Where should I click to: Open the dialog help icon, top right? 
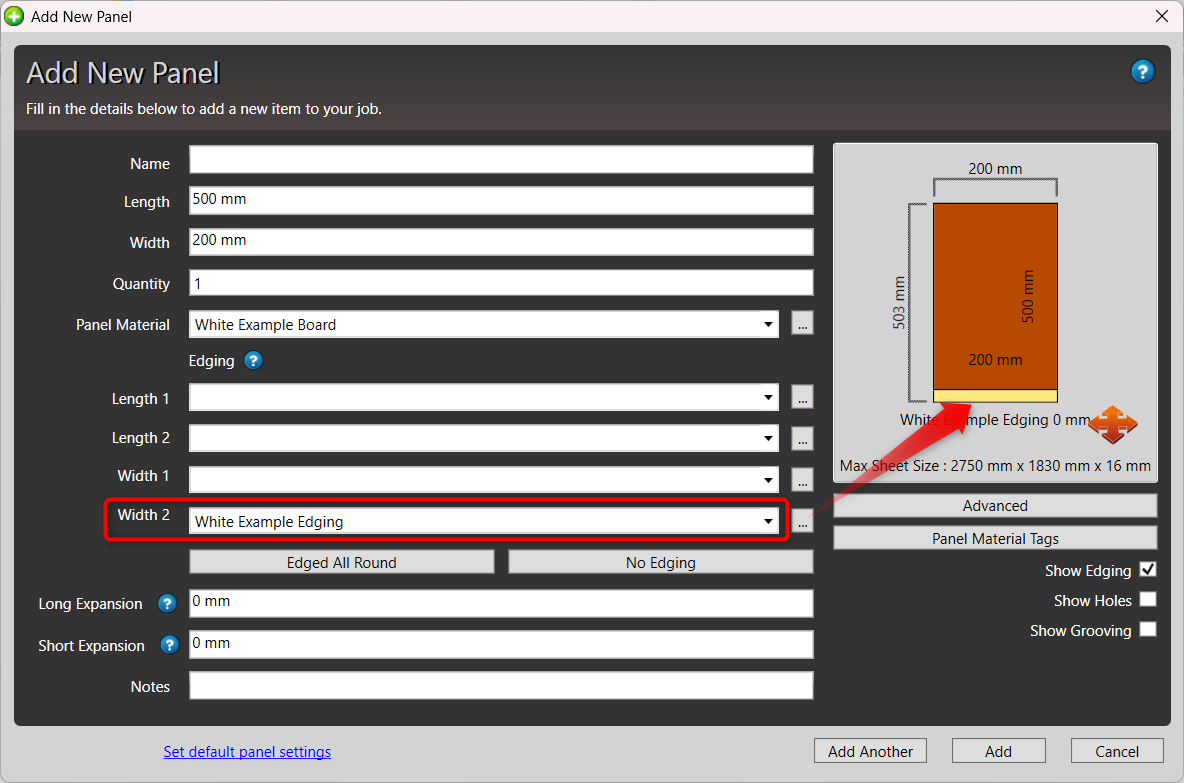tap(1142, 72)
